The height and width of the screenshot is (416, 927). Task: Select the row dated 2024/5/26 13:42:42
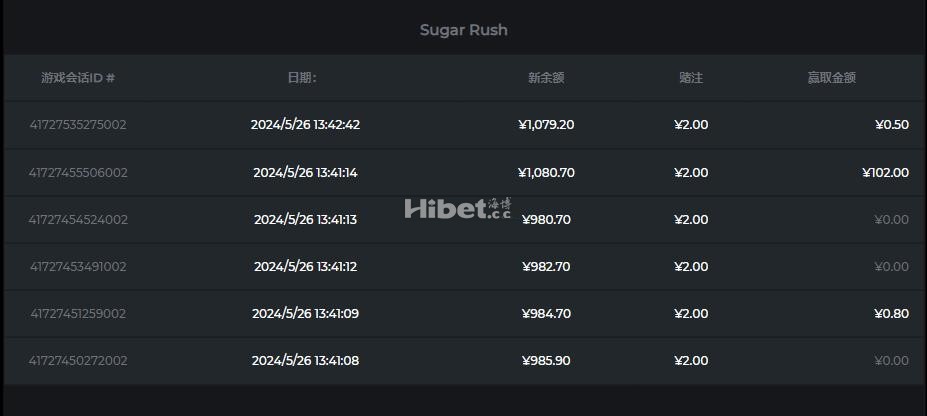(x=464, y=125)
